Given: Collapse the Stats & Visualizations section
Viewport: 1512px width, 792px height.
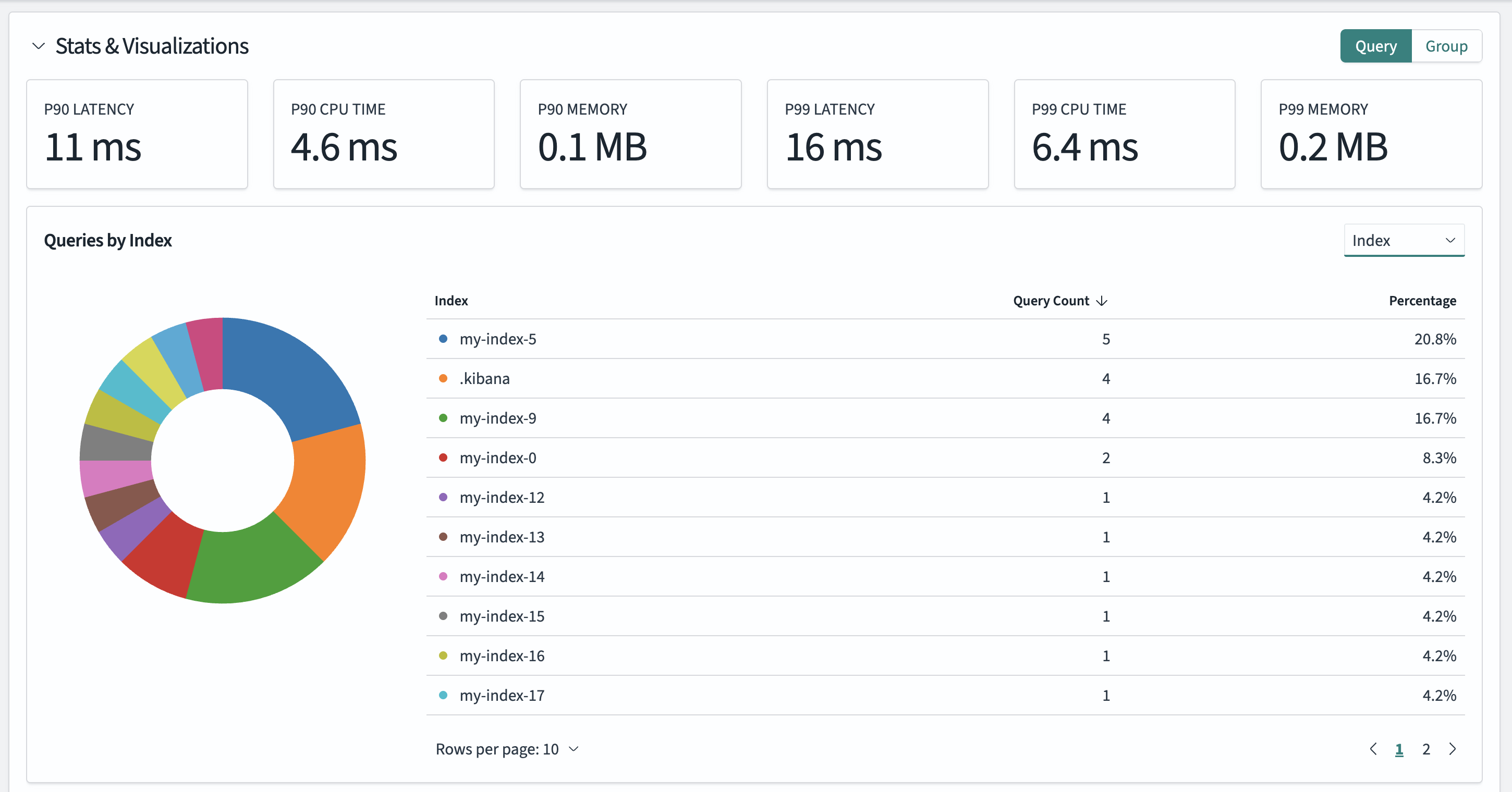Looking at the screenshot, I should [x=38, y=46].
